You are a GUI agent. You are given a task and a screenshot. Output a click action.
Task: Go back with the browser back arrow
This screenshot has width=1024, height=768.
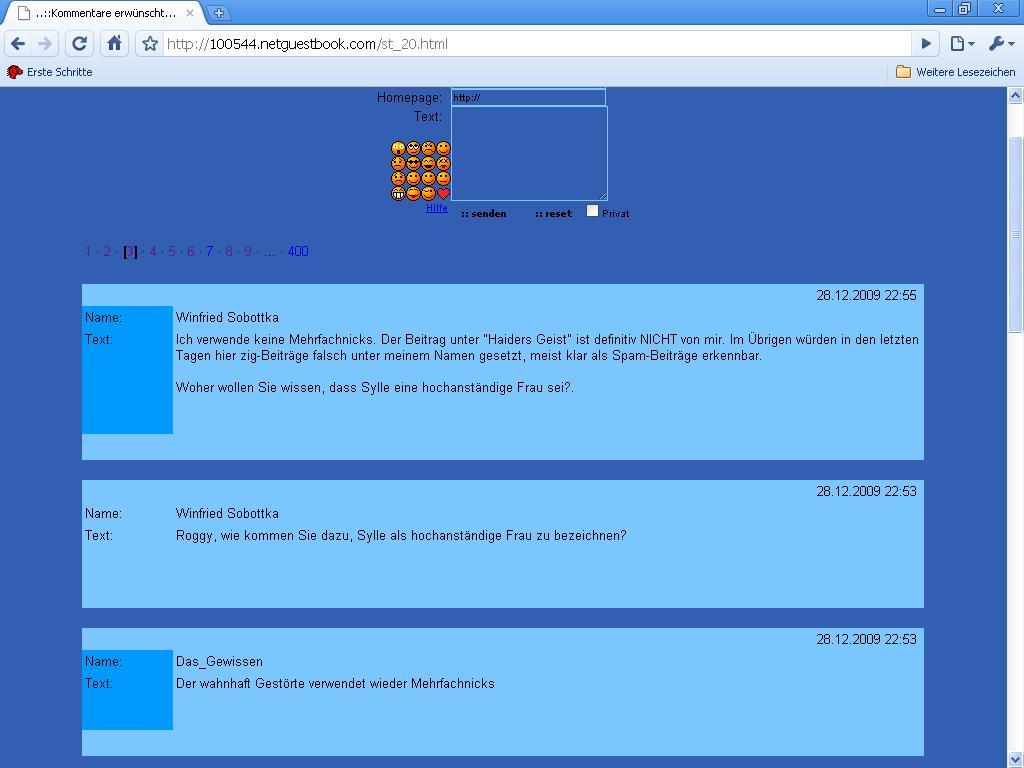coord(18,44)
